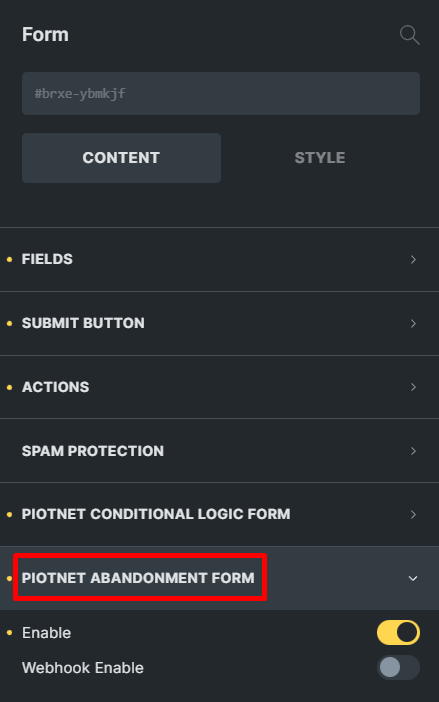Screen dimensions: 439x702
Task: Expand the SUBMIT BUTTON section
Action: tap(219, 323)
